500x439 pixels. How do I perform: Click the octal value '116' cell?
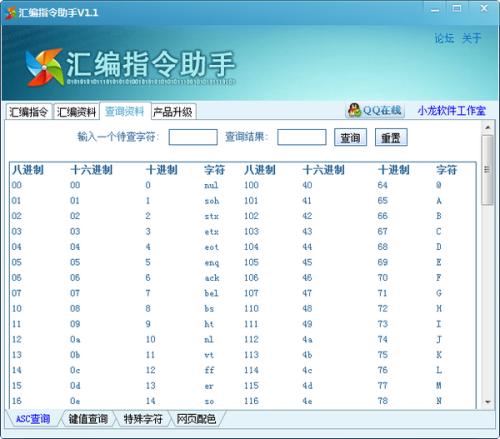pos(251,401)
